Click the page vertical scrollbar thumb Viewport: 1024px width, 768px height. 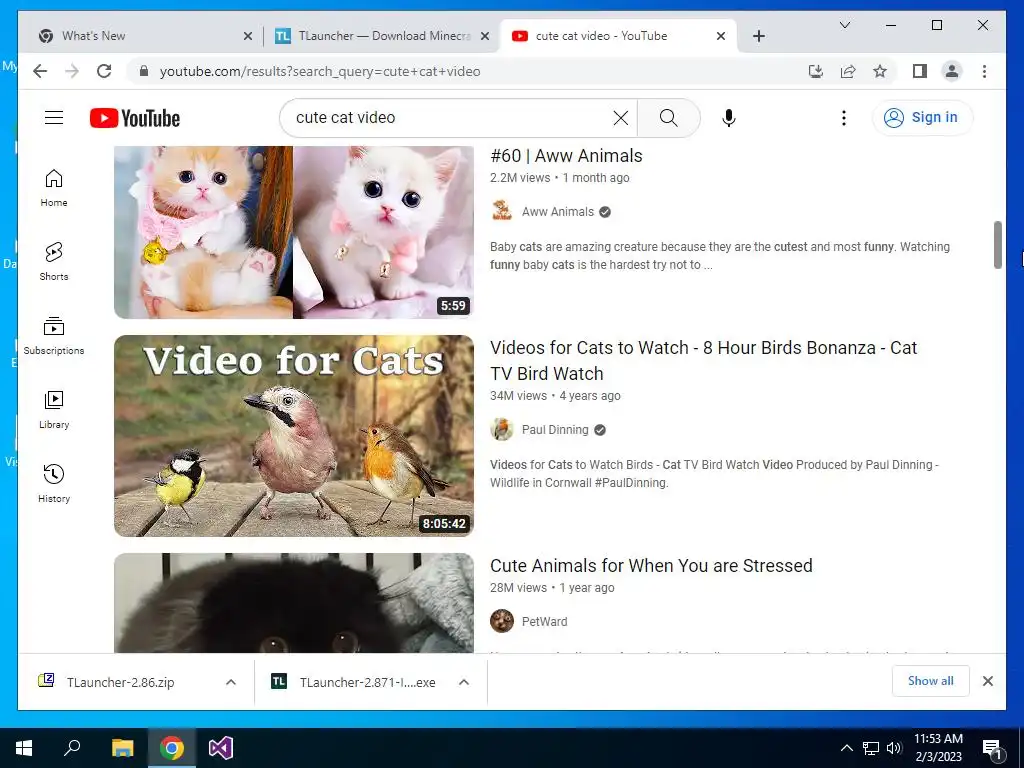coord(997,244)
